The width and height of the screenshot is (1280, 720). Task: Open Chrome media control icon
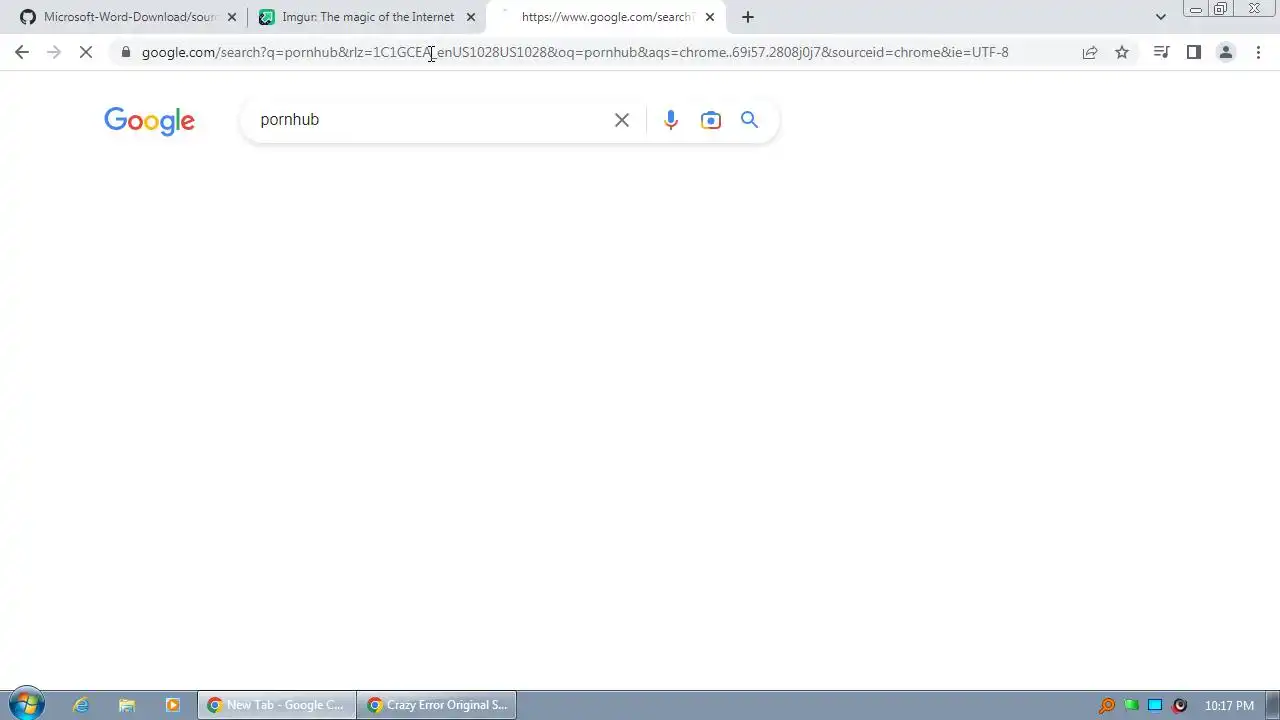pyautogui.click(x=1161, y=52)
